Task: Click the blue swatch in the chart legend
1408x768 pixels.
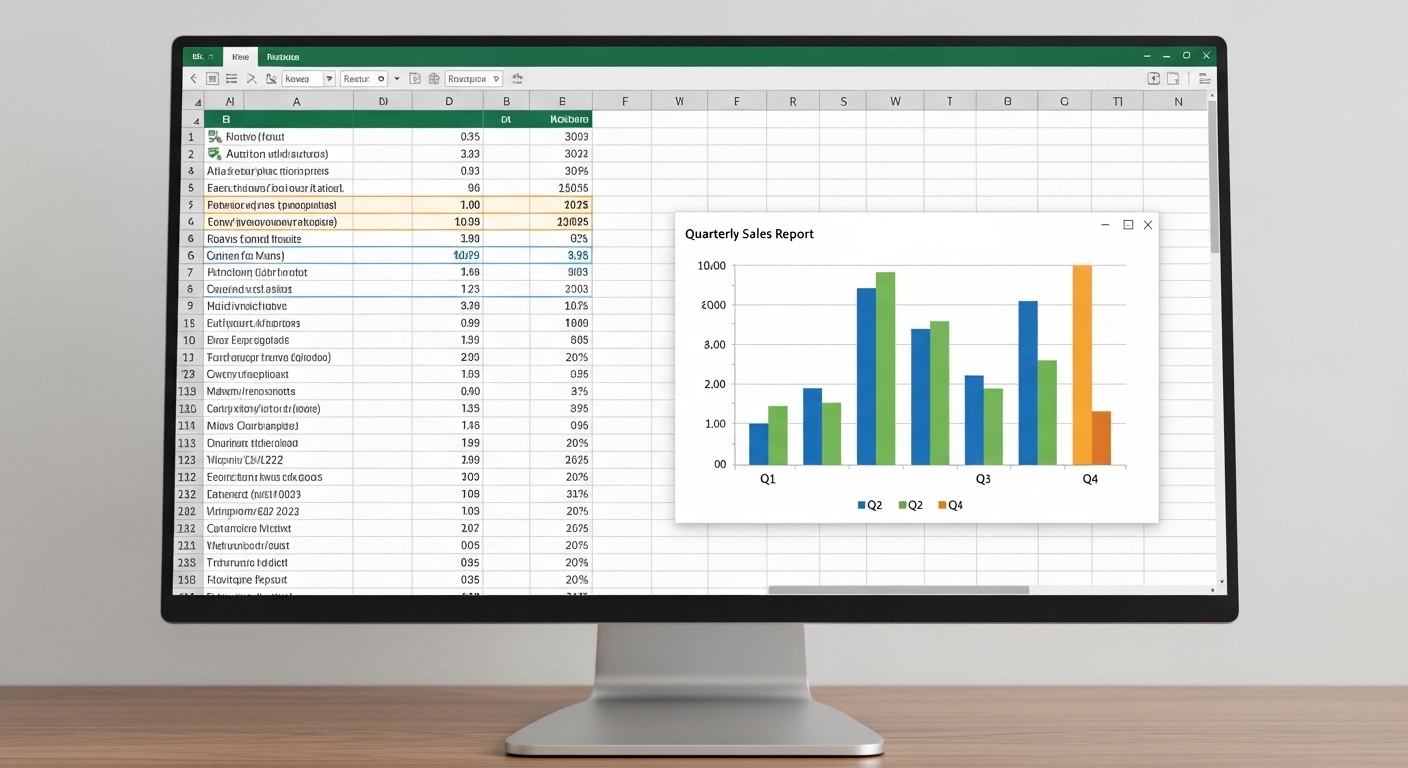Action: pos(861,505)
